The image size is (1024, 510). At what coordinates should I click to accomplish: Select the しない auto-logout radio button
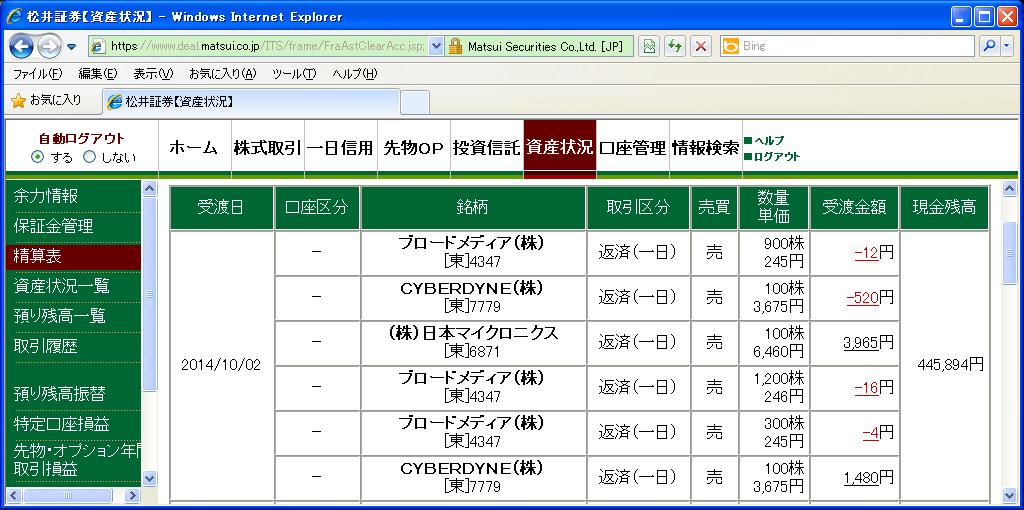(x=89, y=157)
